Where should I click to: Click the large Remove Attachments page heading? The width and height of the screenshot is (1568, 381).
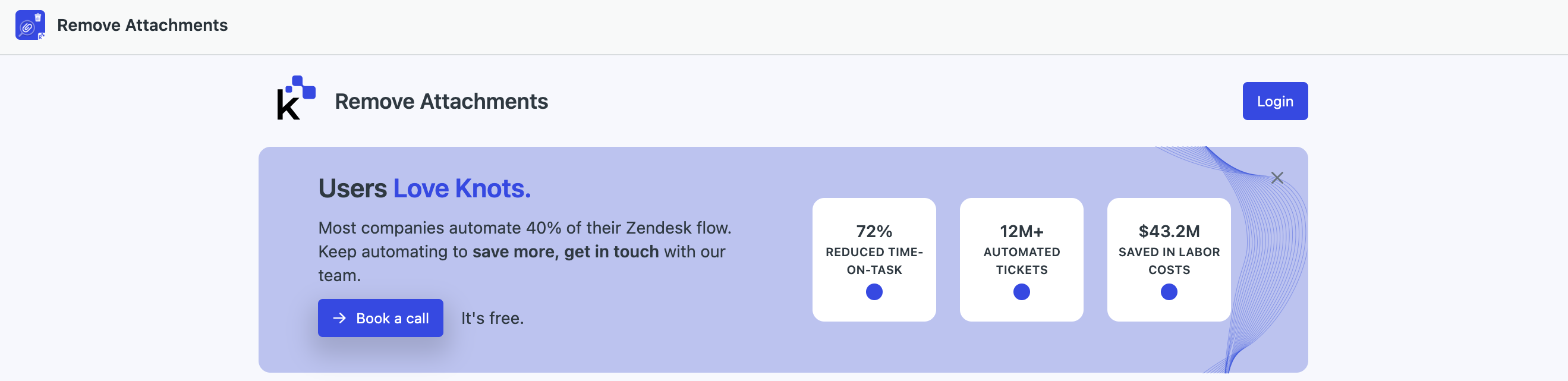pos(441,101)
